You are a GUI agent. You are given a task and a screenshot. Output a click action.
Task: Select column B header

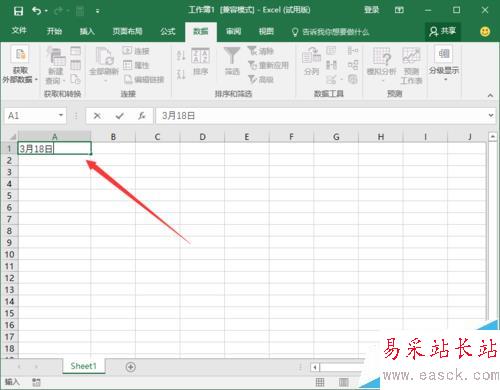pyautogui.click(x=113, y=137)
